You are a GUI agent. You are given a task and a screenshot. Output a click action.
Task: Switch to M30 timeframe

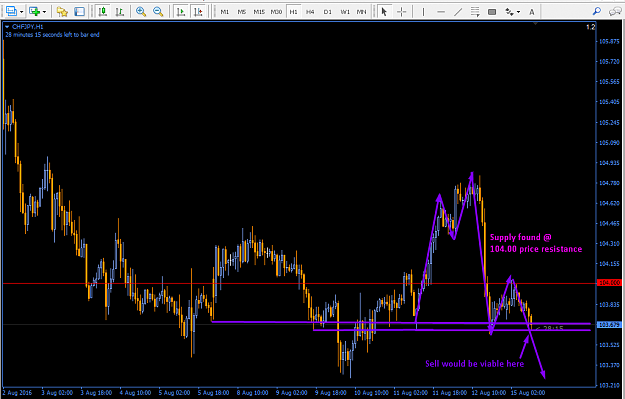click(276, 12)
